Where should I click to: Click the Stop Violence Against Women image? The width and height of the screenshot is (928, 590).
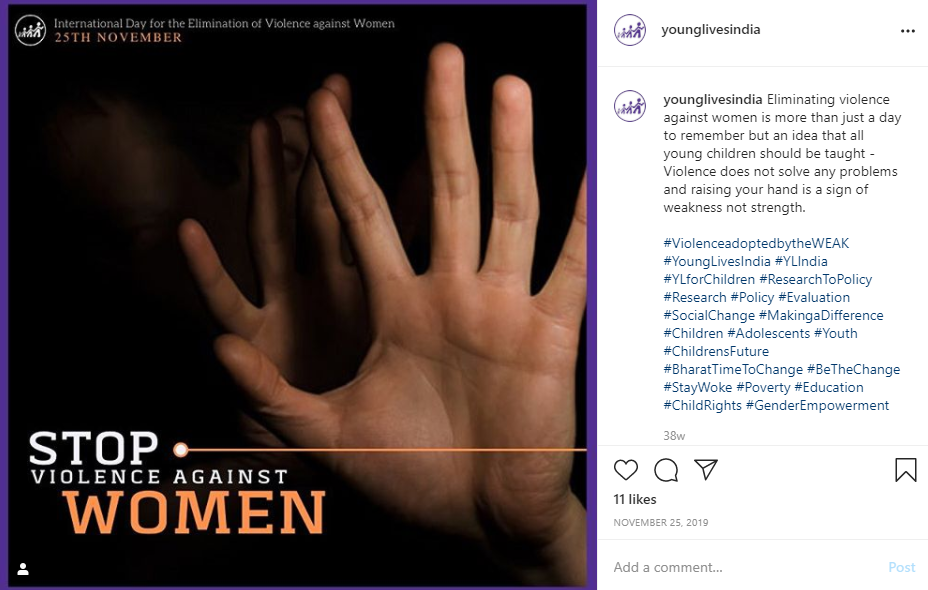point(298,295)
